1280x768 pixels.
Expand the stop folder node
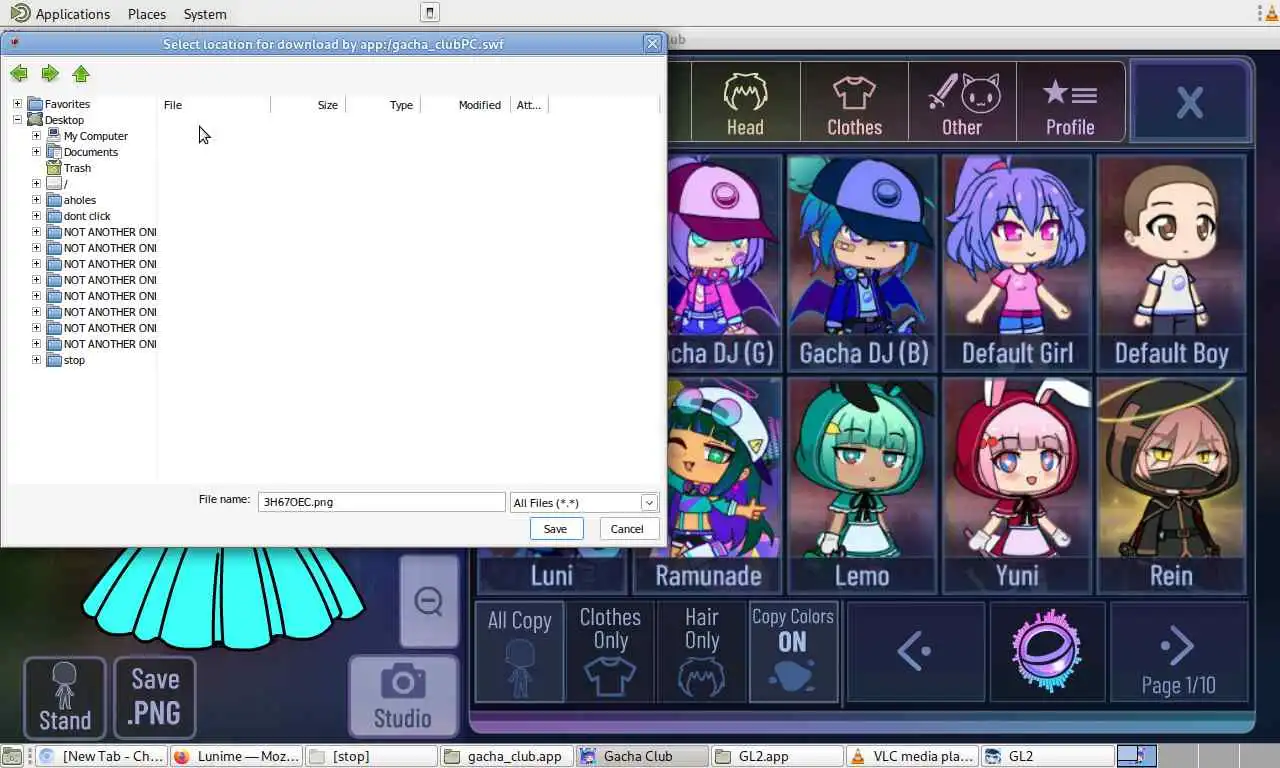pos(37,360)
